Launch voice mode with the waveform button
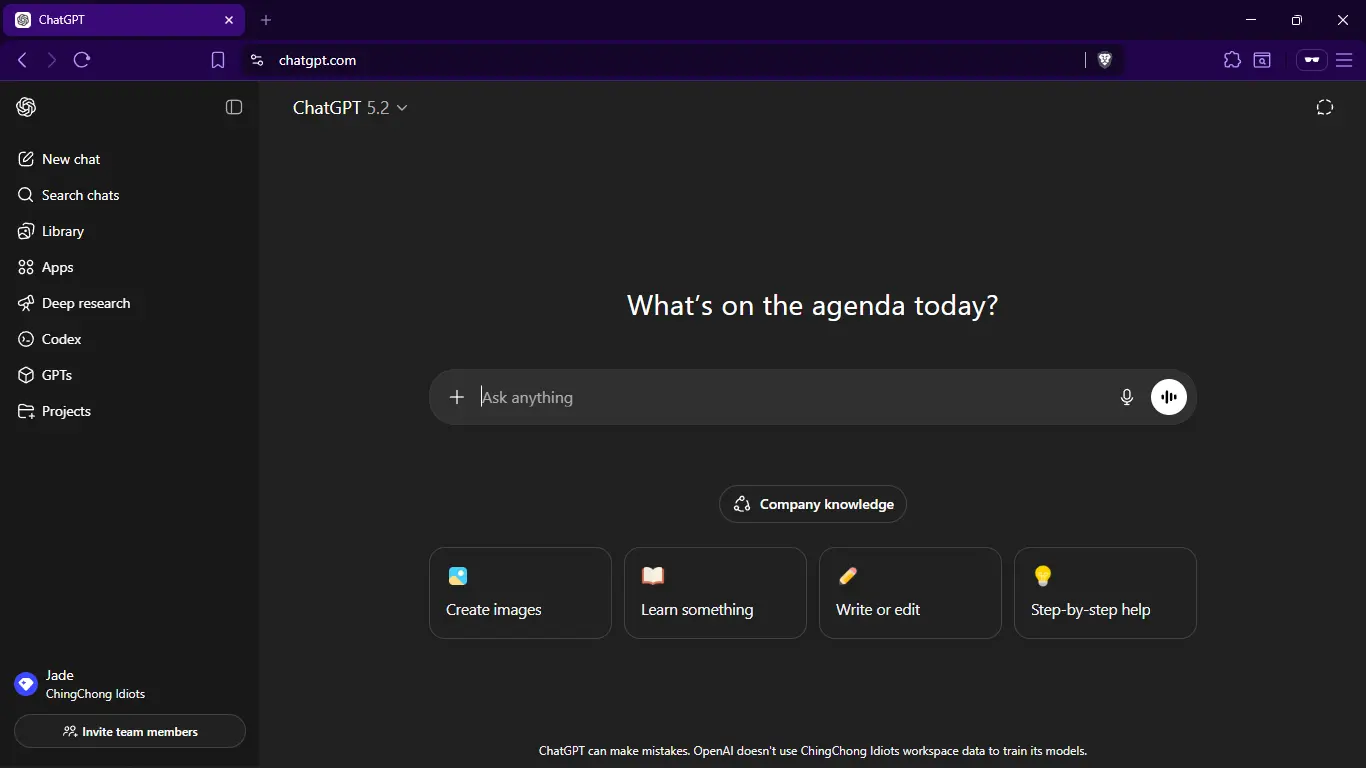This screenshot has height=768, width=1366. pyautogui.click(x=1168, y=397)
